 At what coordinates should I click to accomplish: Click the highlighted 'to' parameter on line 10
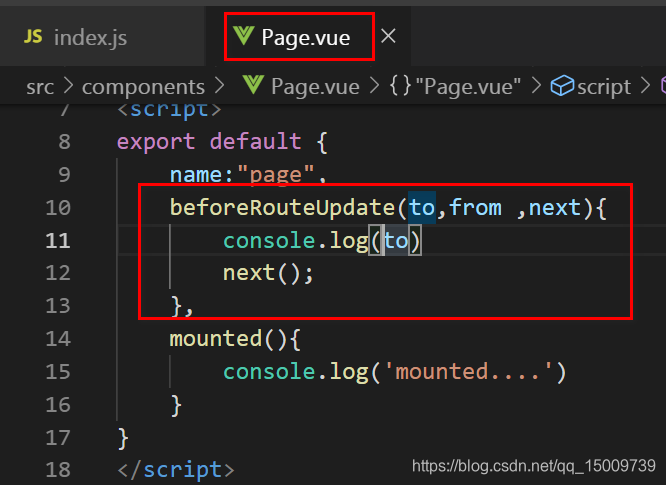[422, 208]
